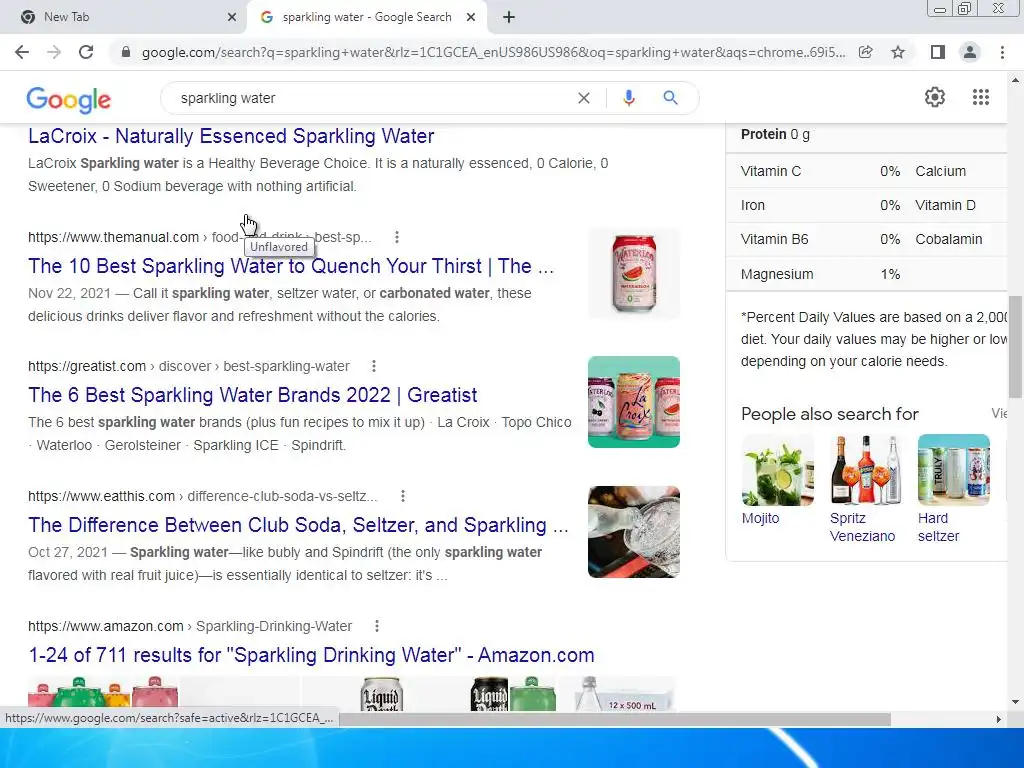Image resolution: width=1024 pixels, height=768 pixels.
Task: Open more options for amazon.com result
Action: (x=377, y=626)
